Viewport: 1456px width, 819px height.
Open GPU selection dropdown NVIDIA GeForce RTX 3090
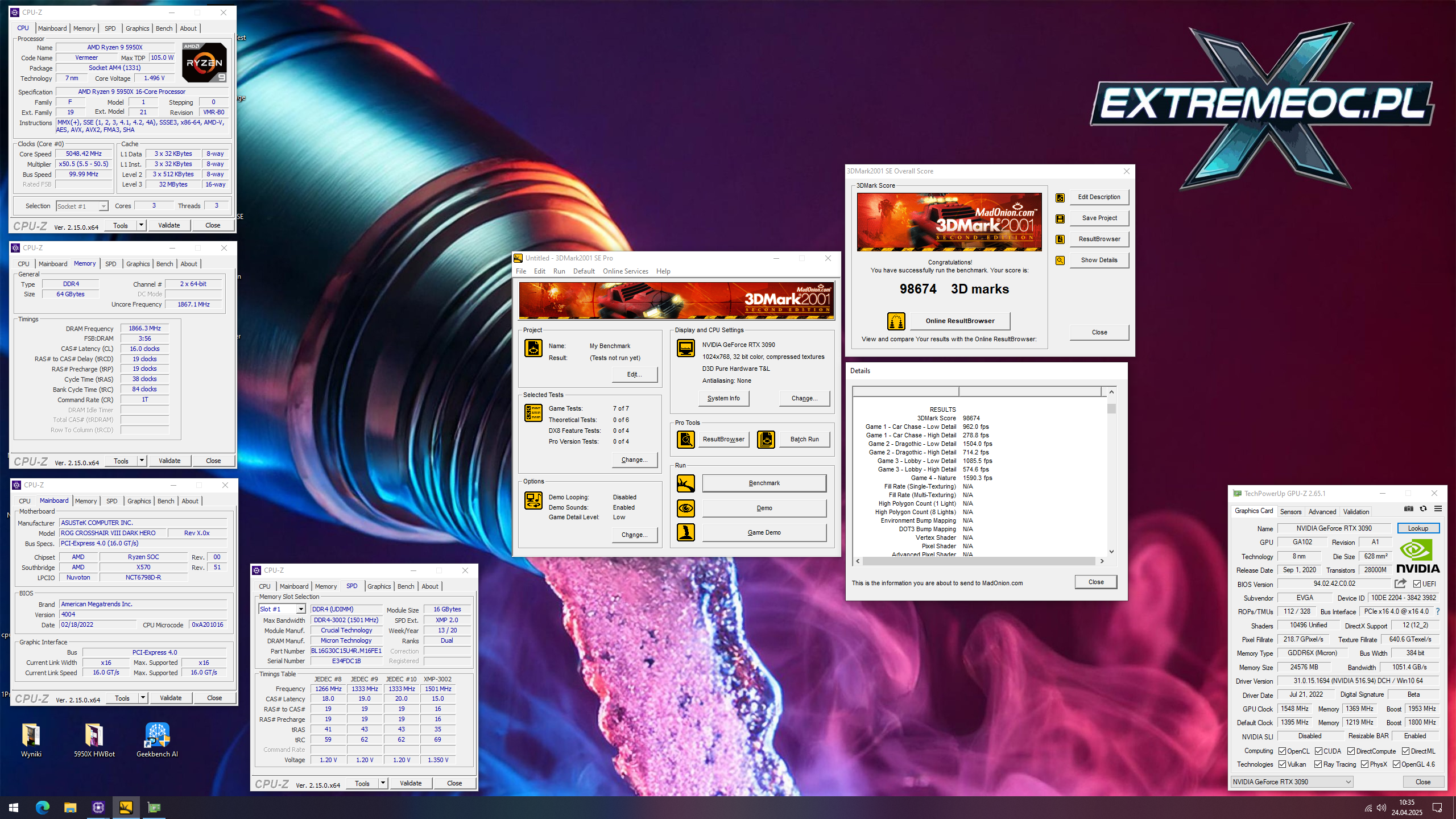point(1292,782)
